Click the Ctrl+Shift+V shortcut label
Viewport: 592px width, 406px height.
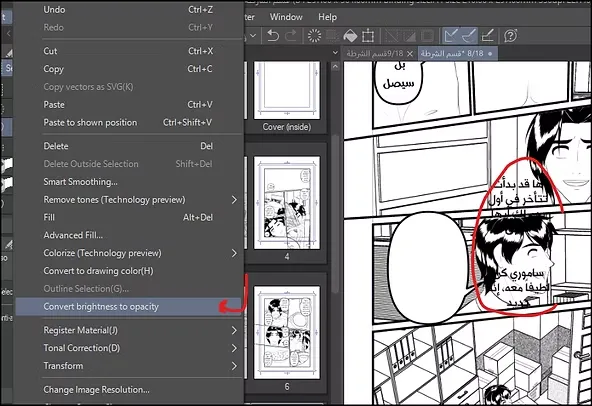[x=187, y=122]
